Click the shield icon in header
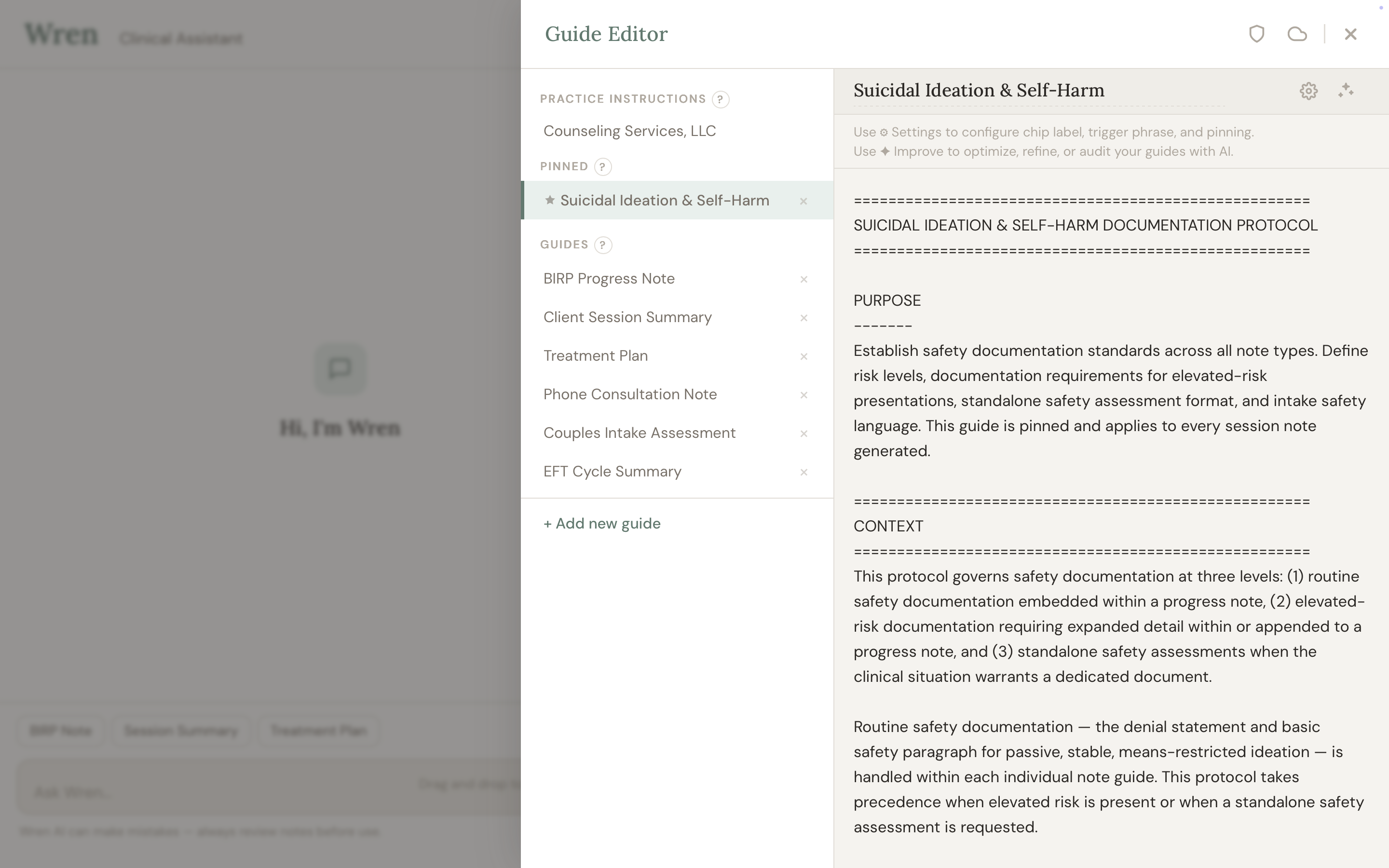Image resolution: width=1389 pixels, height=868 pixels. [1256, 34]
